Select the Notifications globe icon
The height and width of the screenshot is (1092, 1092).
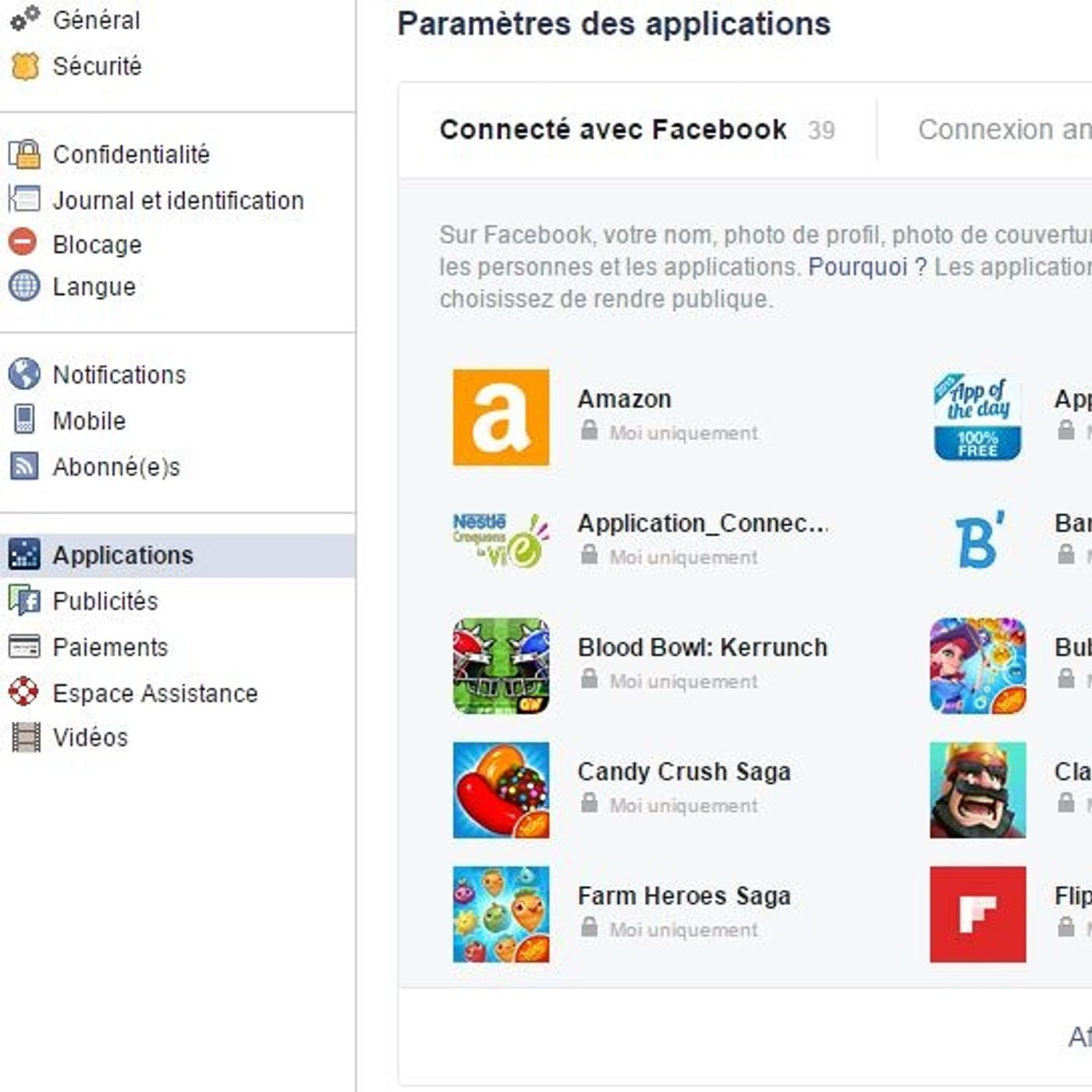click(x=25, y=374)
